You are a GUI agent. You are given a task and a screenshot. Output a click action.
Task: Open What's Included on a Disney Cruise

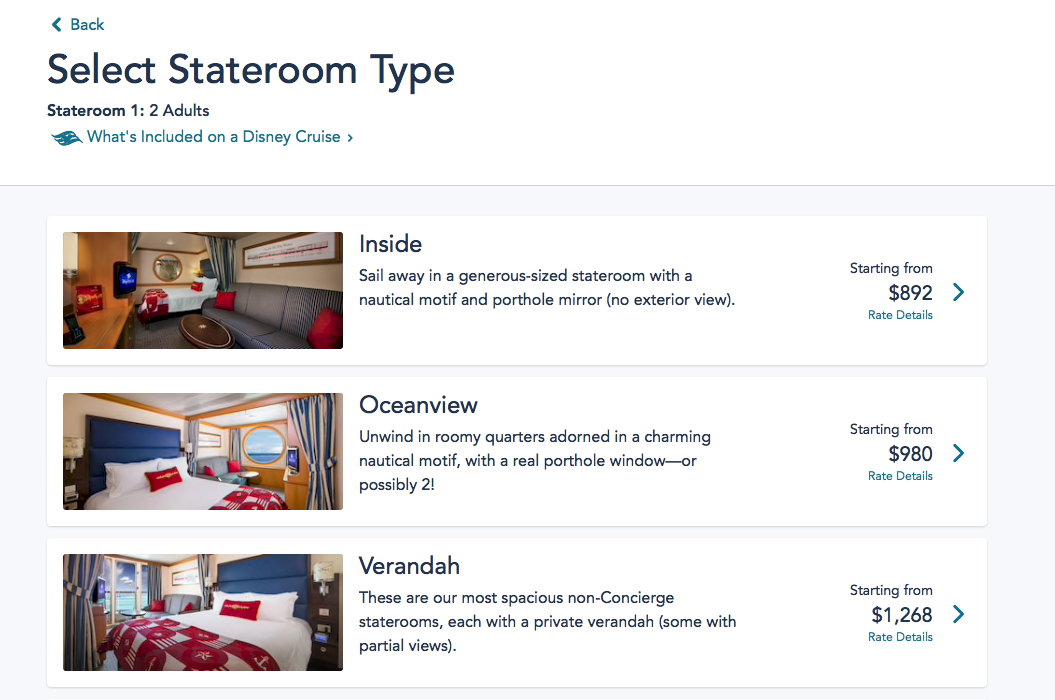tap(213, 137)
